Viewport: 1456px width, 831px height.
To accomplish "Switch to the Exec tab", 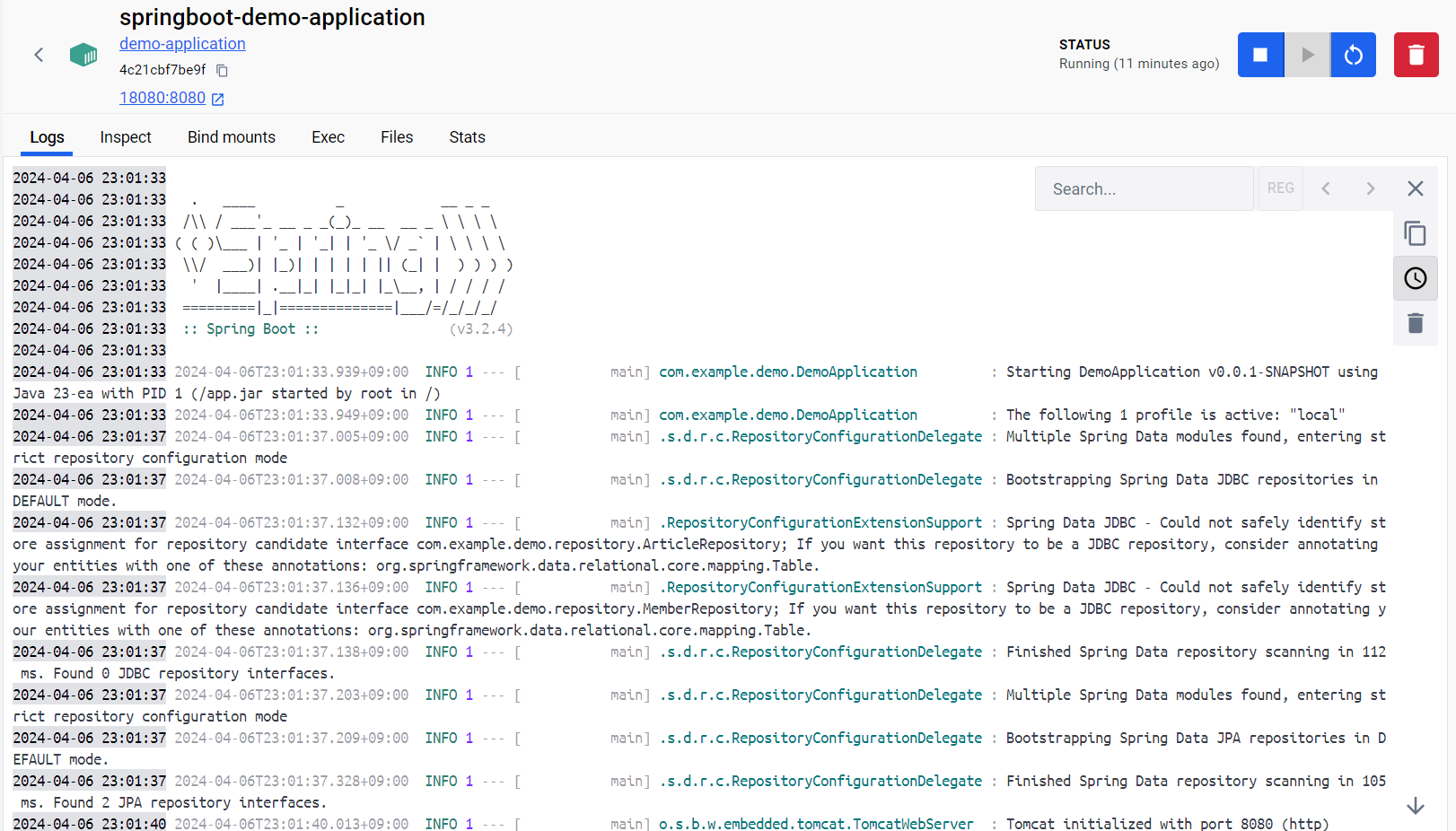I will point(328,137).
